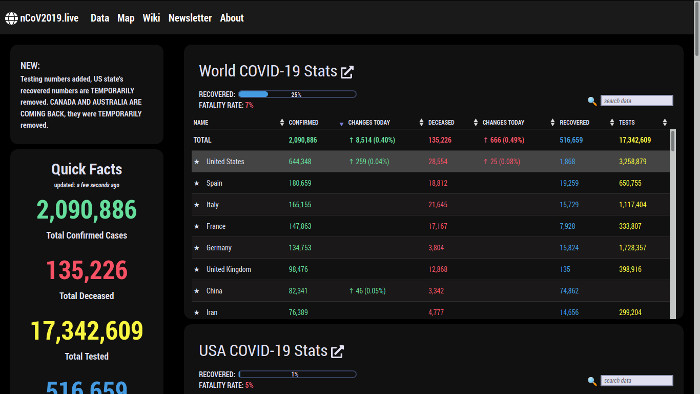The height and width of the screenshot is (394, 700).
Task: Click China recovered value 74,862
Action: click(569, 291)
